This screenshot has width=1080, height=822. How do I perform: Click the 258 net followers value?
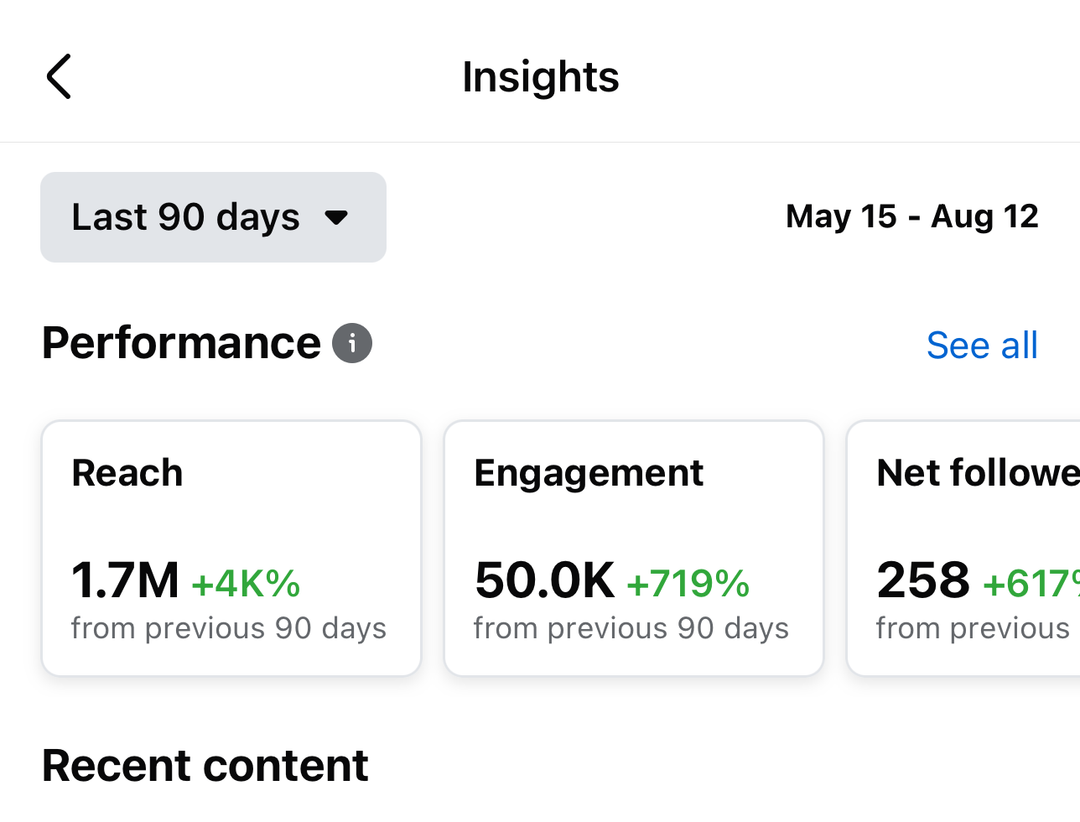[922, 581]
